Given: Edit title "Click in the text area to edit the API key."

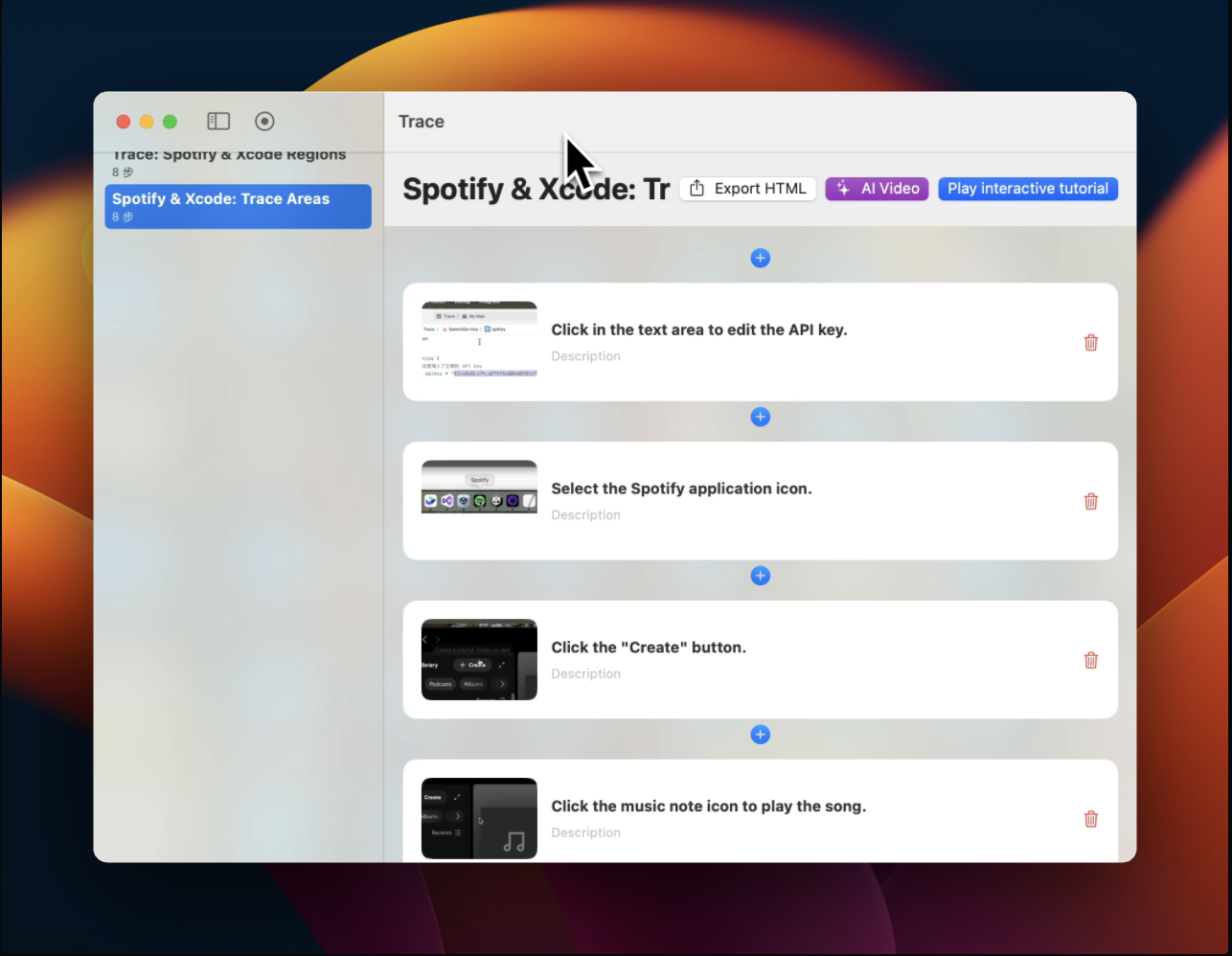Looking at the screenshot, I should tap(699, 330).
